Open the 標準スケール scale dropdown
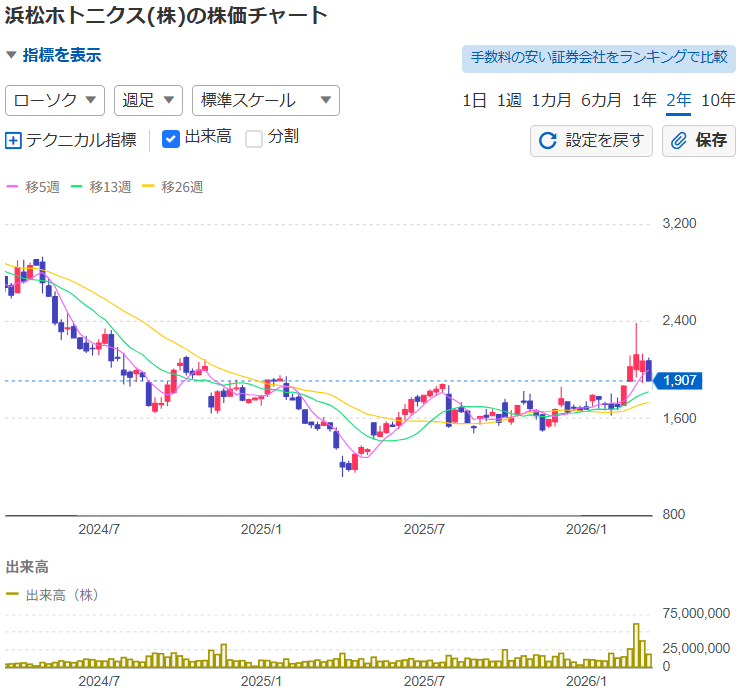The width and height of the screenshot is (744, 696). [265, 100]
